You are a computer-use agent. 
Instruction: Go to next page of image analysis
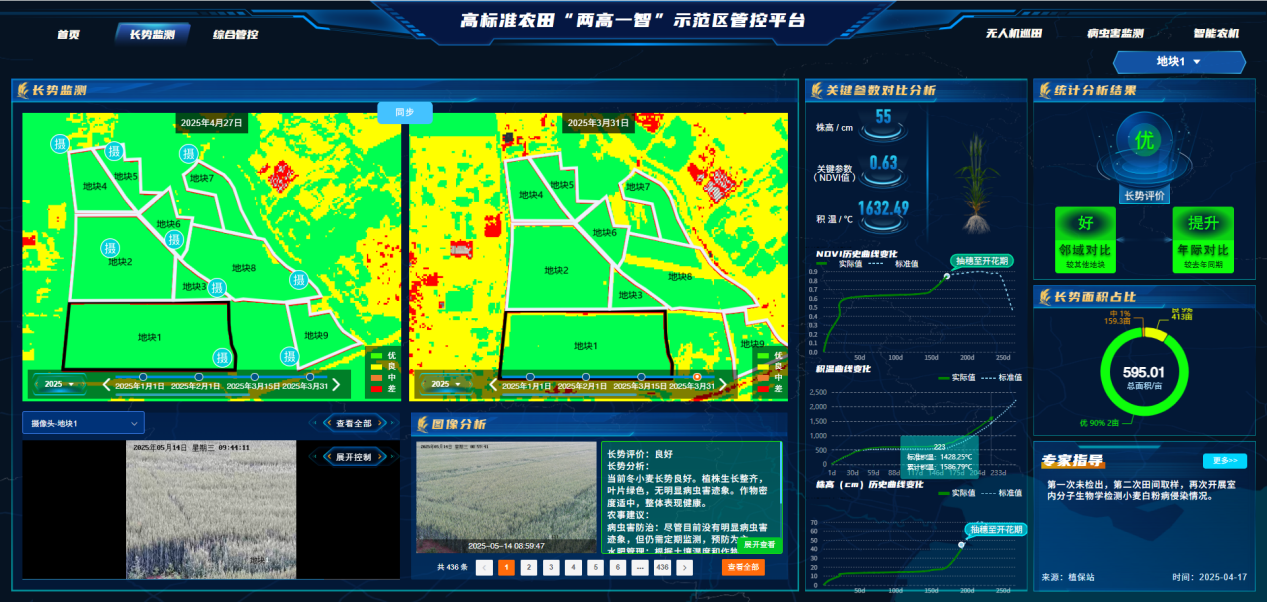685,567
